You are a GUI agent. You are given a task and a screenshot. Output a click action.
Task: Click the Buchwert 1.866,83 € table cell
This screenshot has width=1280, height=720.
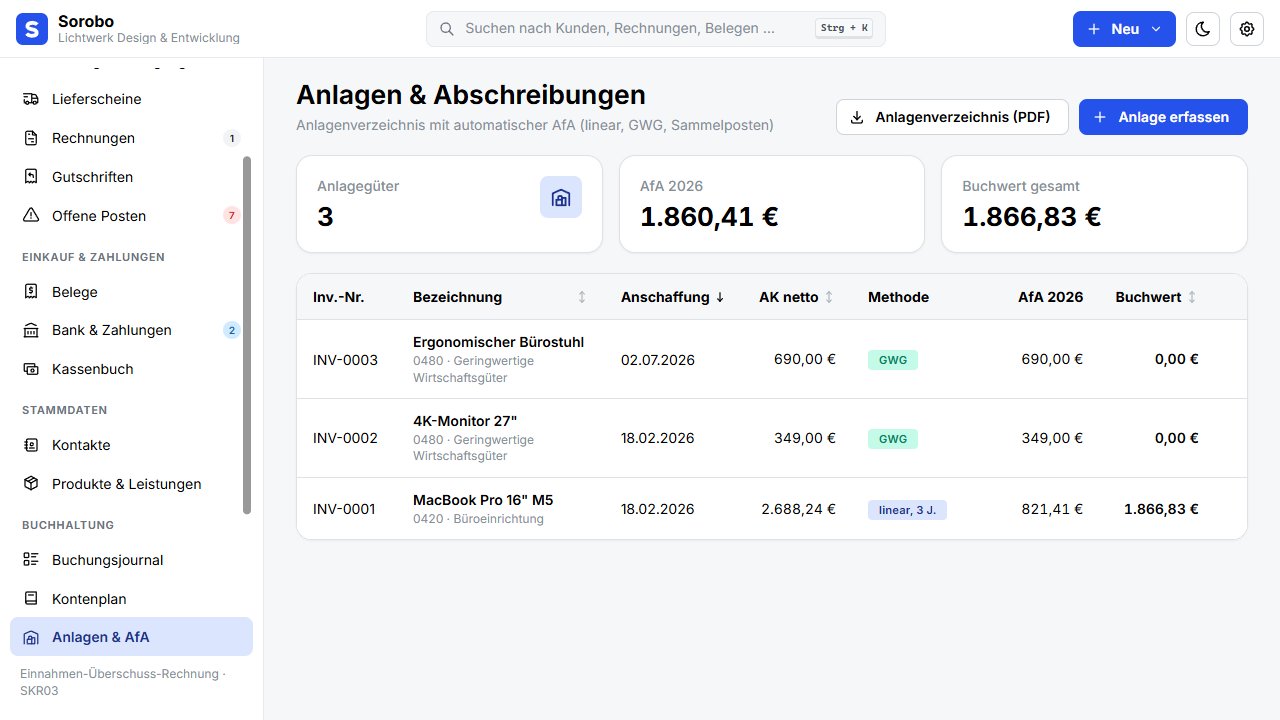(x=1161, y=509)
